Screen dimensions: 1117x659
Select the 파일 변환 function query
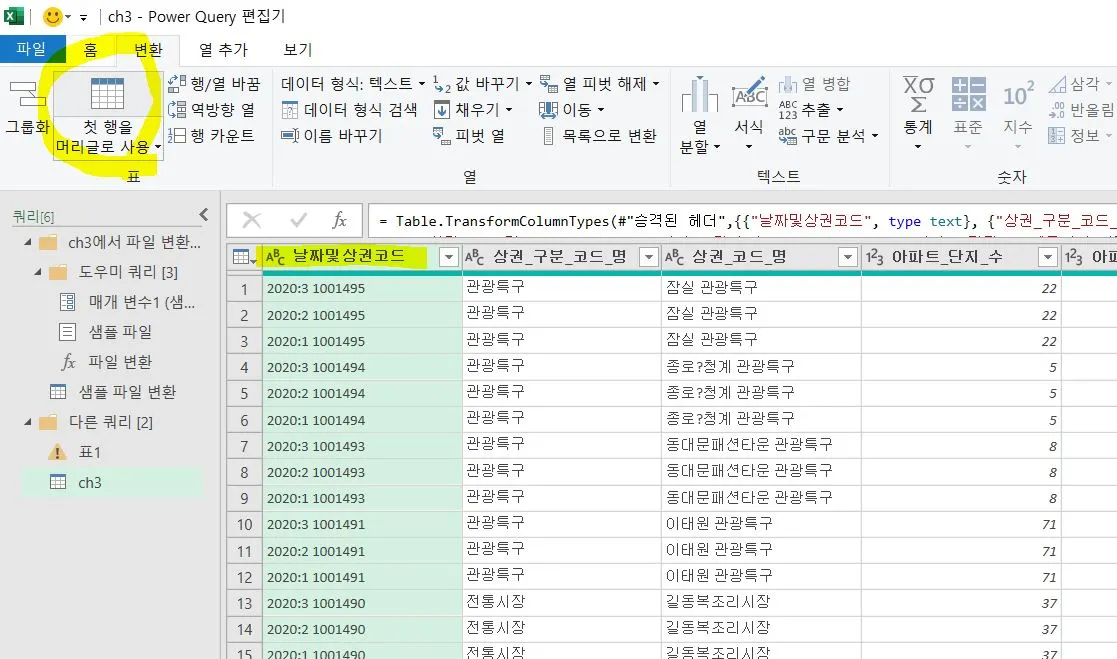pos(108,362)
